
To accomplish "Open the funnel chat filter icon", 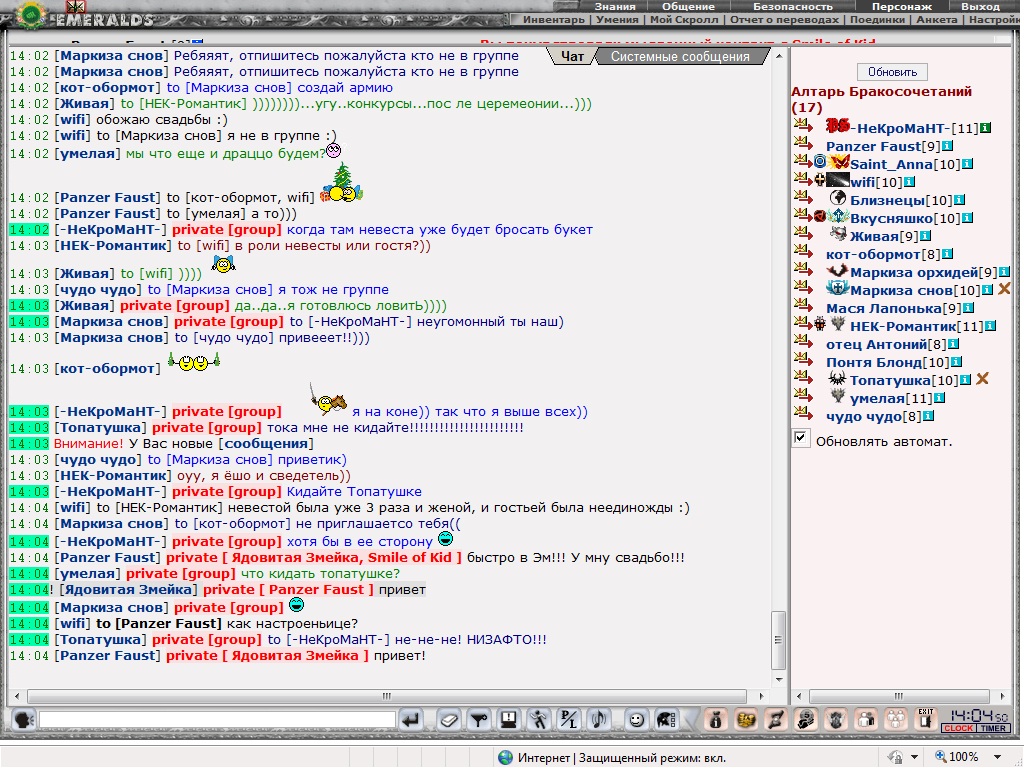I will point(479,720).
